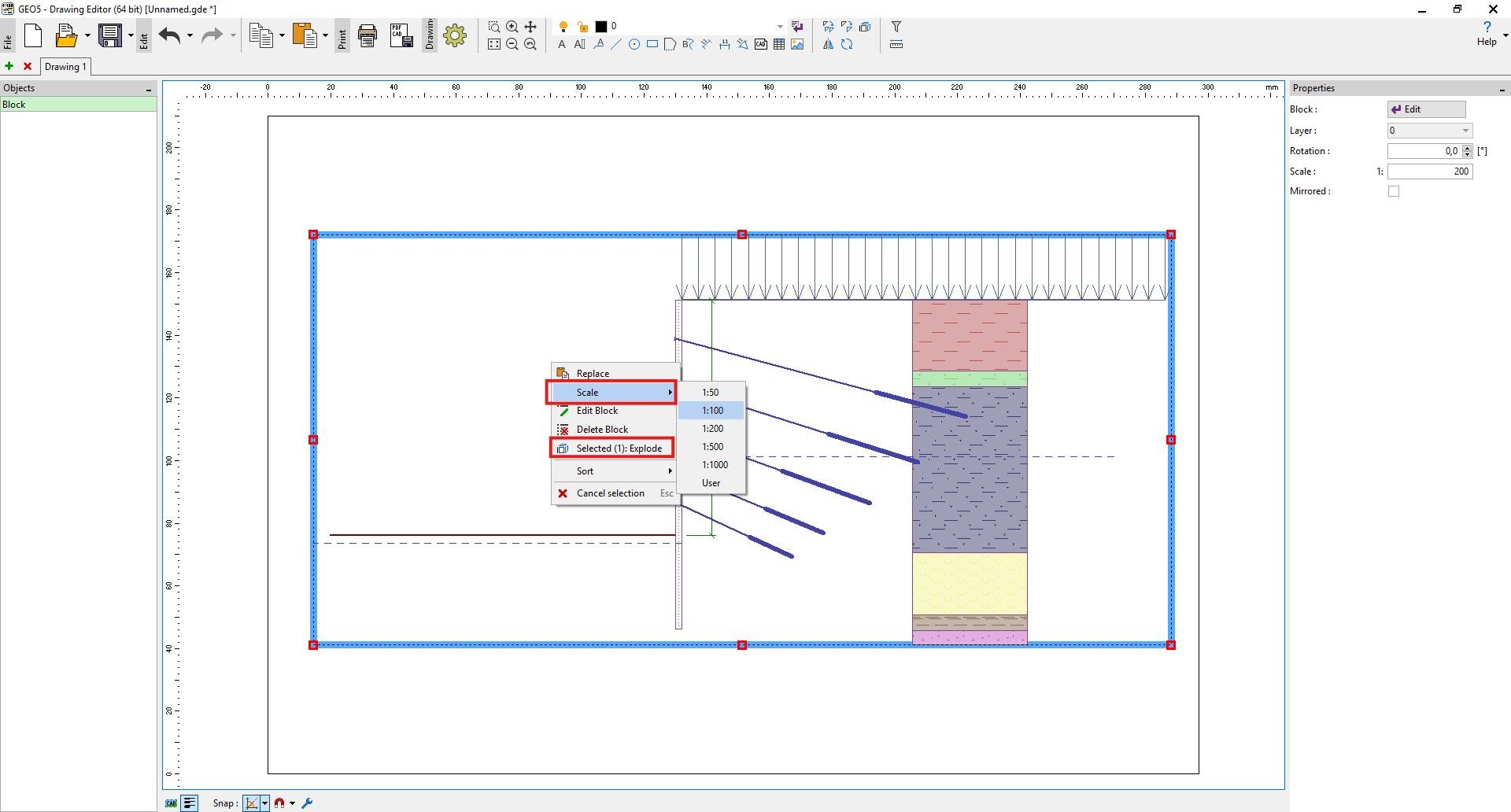Select the circle drawing tool
This screenshot has width=1511, height=812.
pyautogui.click(x=634, y=45)
